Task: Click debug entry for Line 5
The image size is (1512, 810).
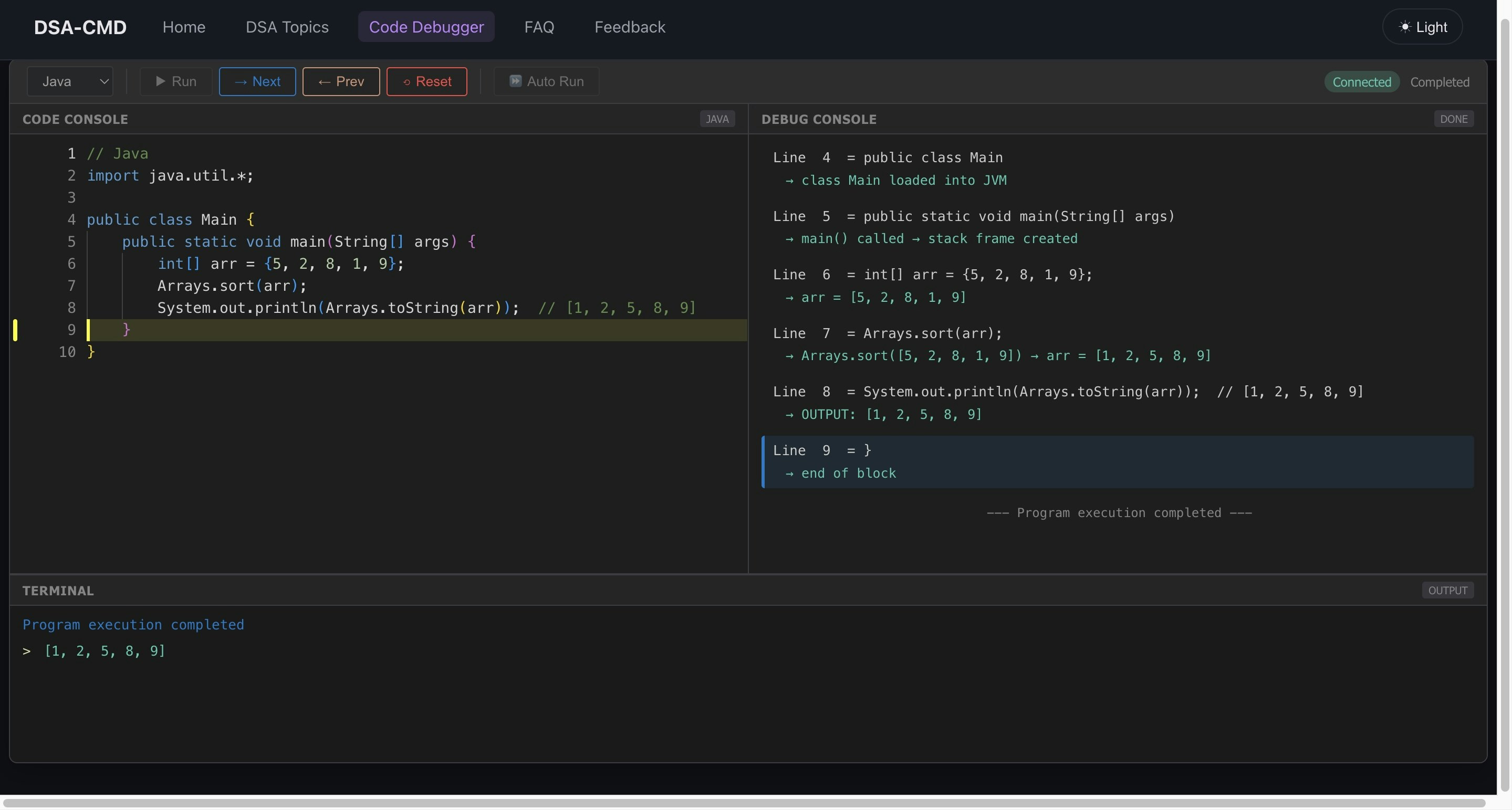Action: tap(974, 216)
